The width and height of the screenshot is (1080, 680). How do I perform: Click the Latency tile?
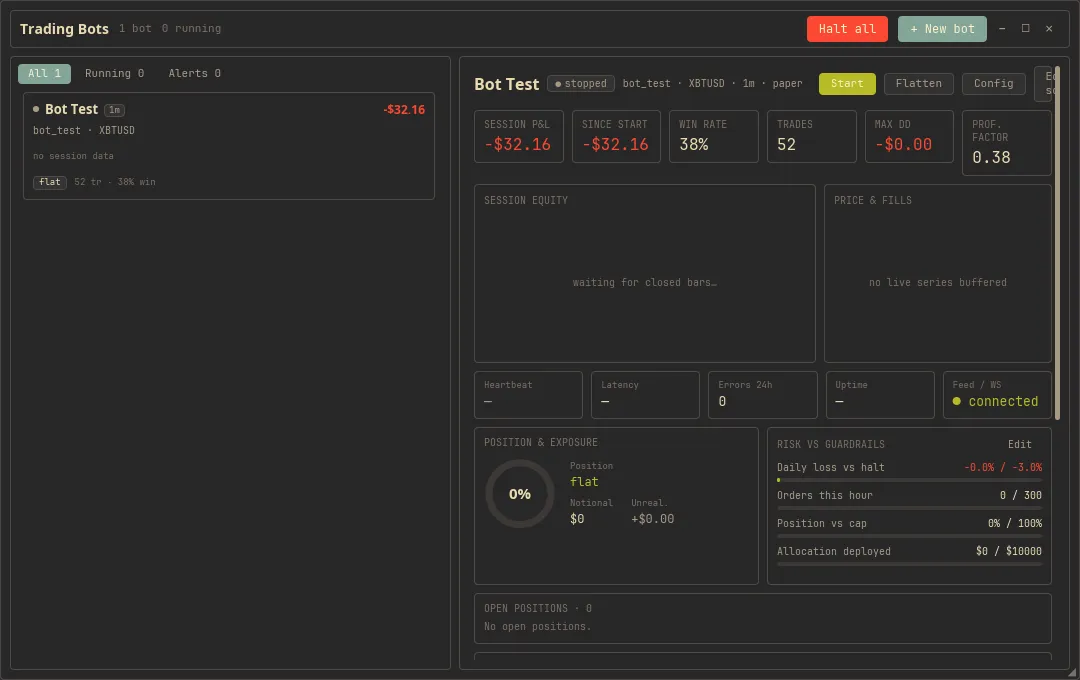tap(645, 395)
